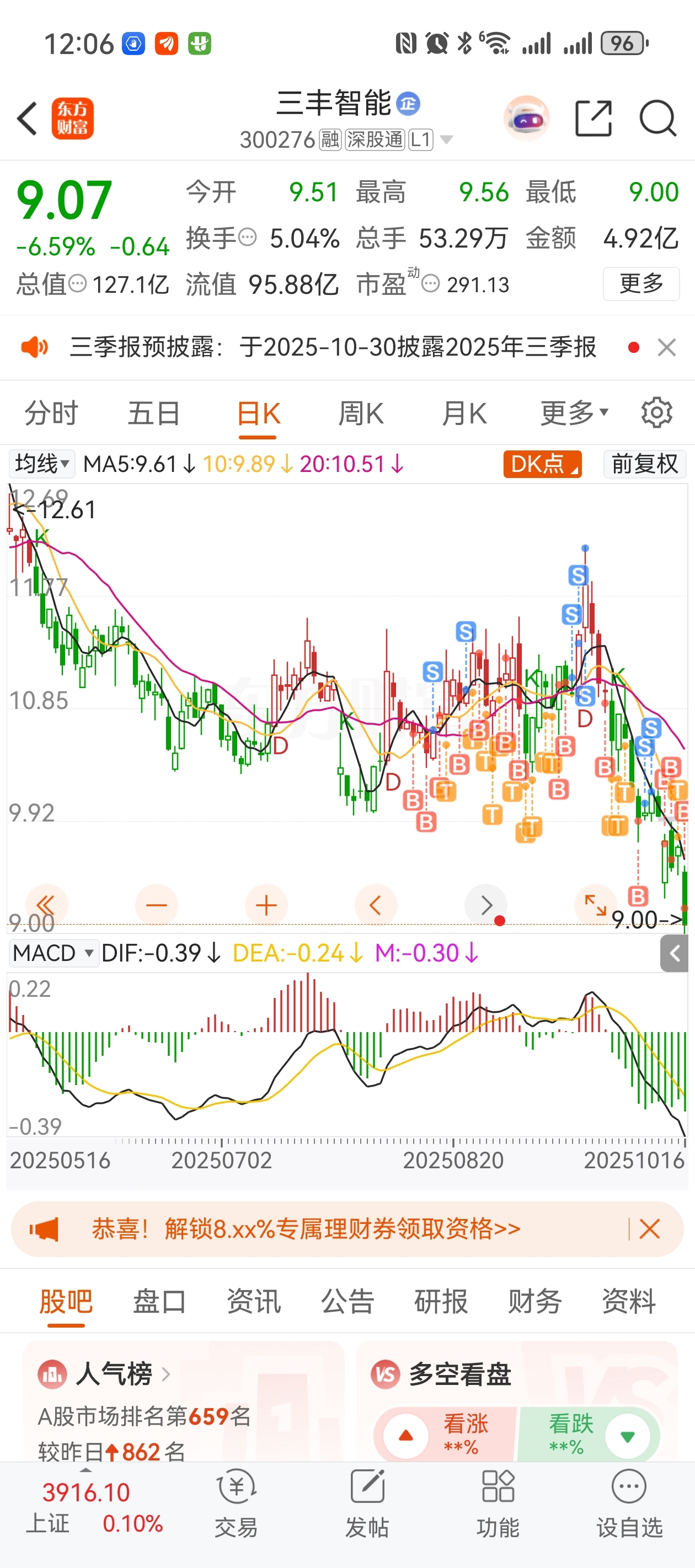This screenshot has width=695, height=1568.
Task: Switch to 盘口 tab
Action: 159,1301
